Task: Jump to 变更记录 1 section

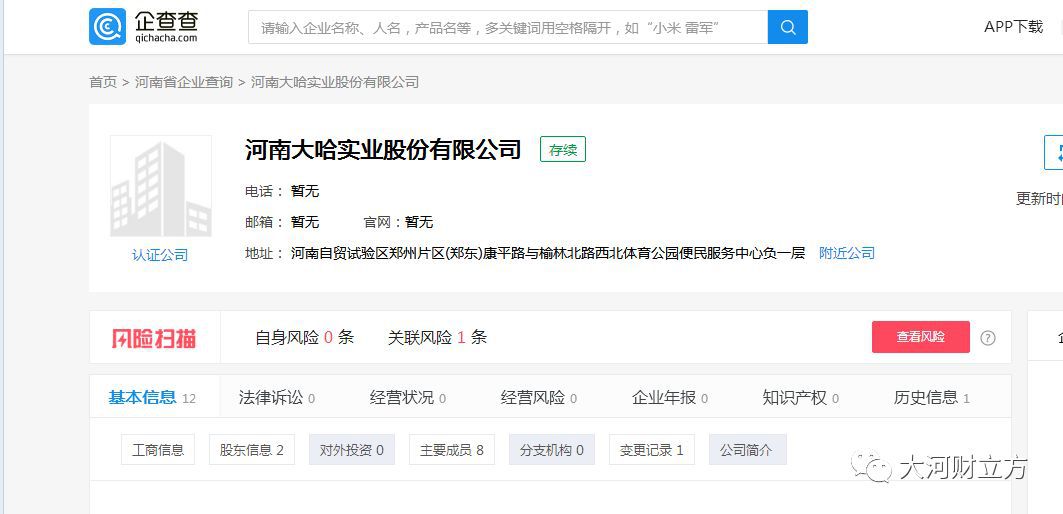Action: pyautogui.click(x=651, y=450)
